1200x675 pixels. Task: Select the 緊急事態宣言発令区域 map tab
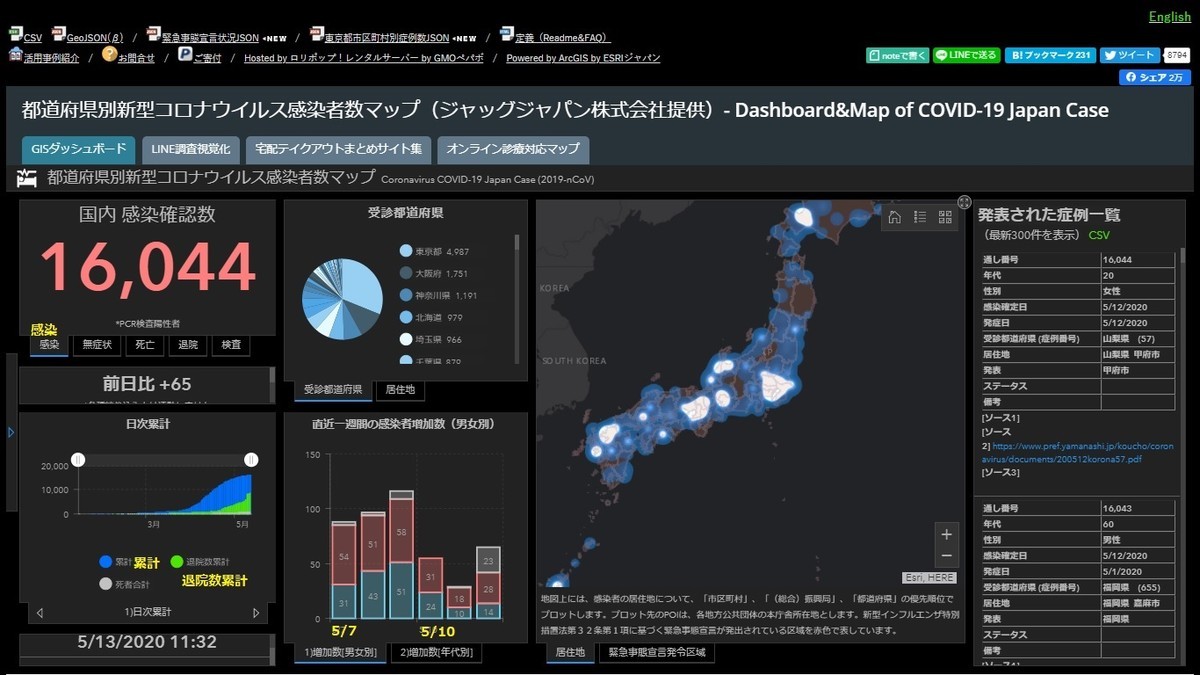pyautogui.click(x=657, y=653)
